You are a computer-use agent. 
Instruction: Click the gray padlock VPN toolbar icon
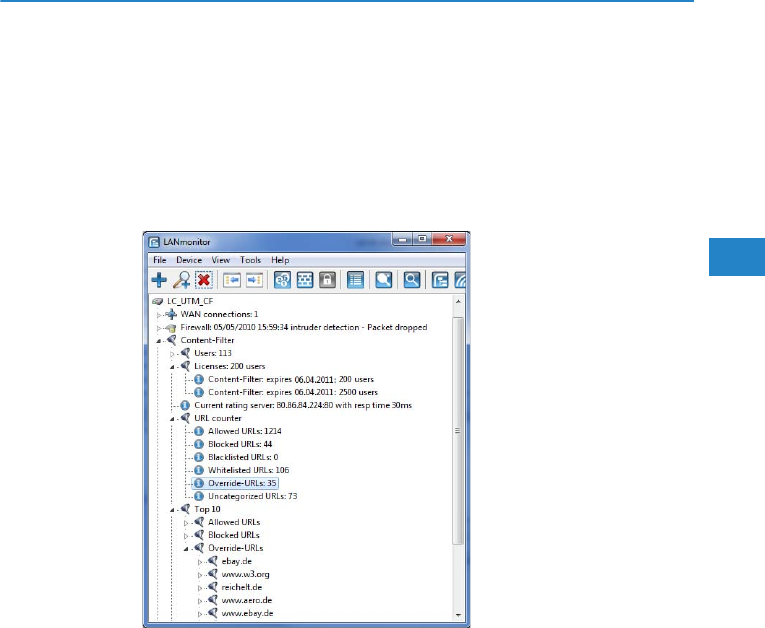(x=327, y=280)
